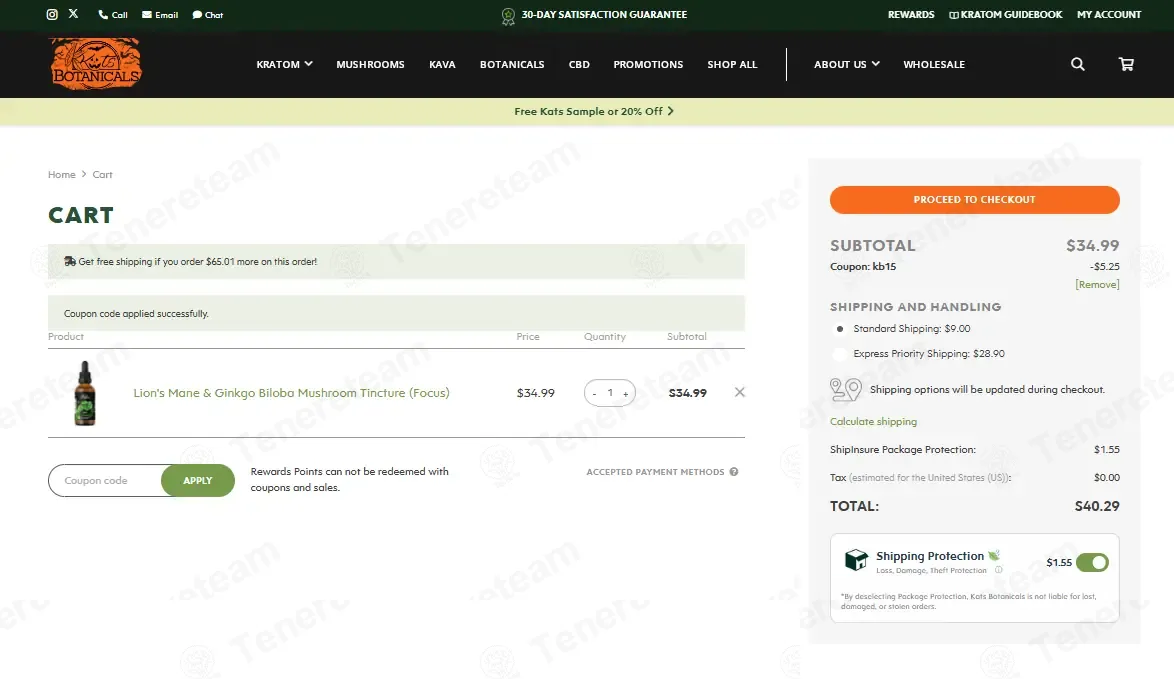Open My Account link
1174x679 pixels.
tap(1109, 14)
